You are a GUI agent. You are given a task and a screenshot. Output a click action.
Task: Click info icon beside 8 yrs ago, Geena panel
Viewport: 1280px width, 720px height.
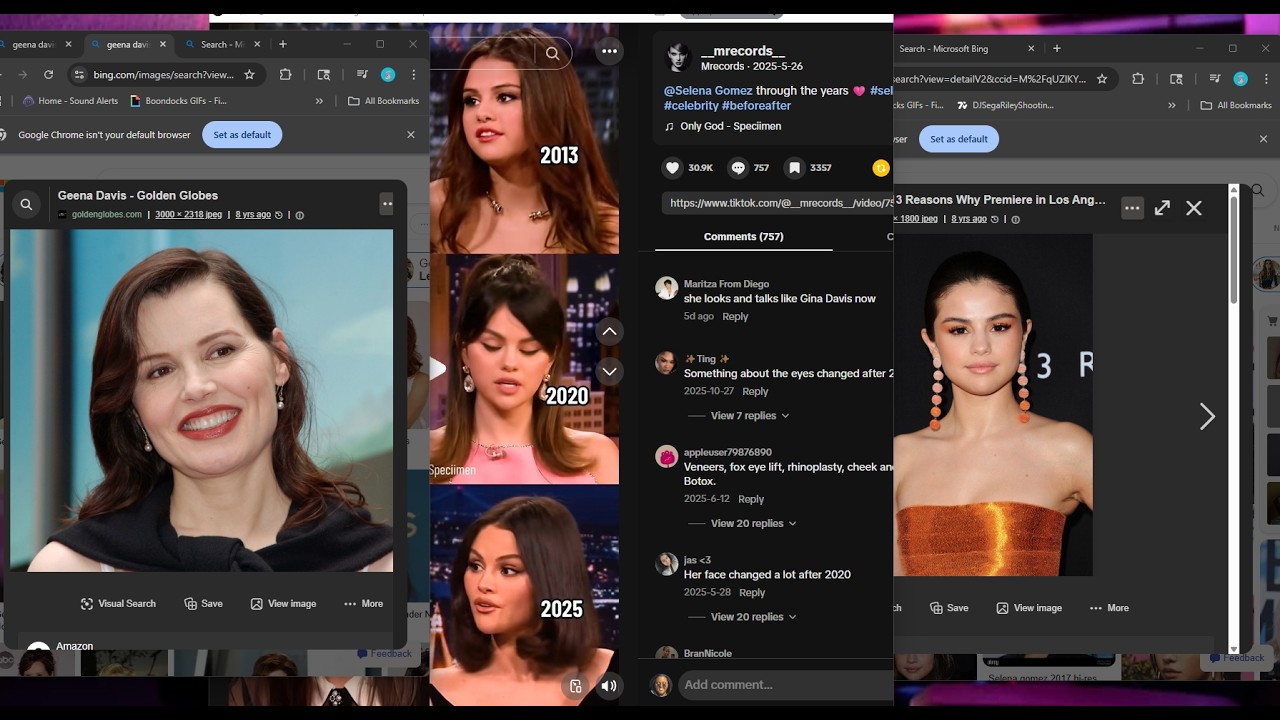(300, 215)
